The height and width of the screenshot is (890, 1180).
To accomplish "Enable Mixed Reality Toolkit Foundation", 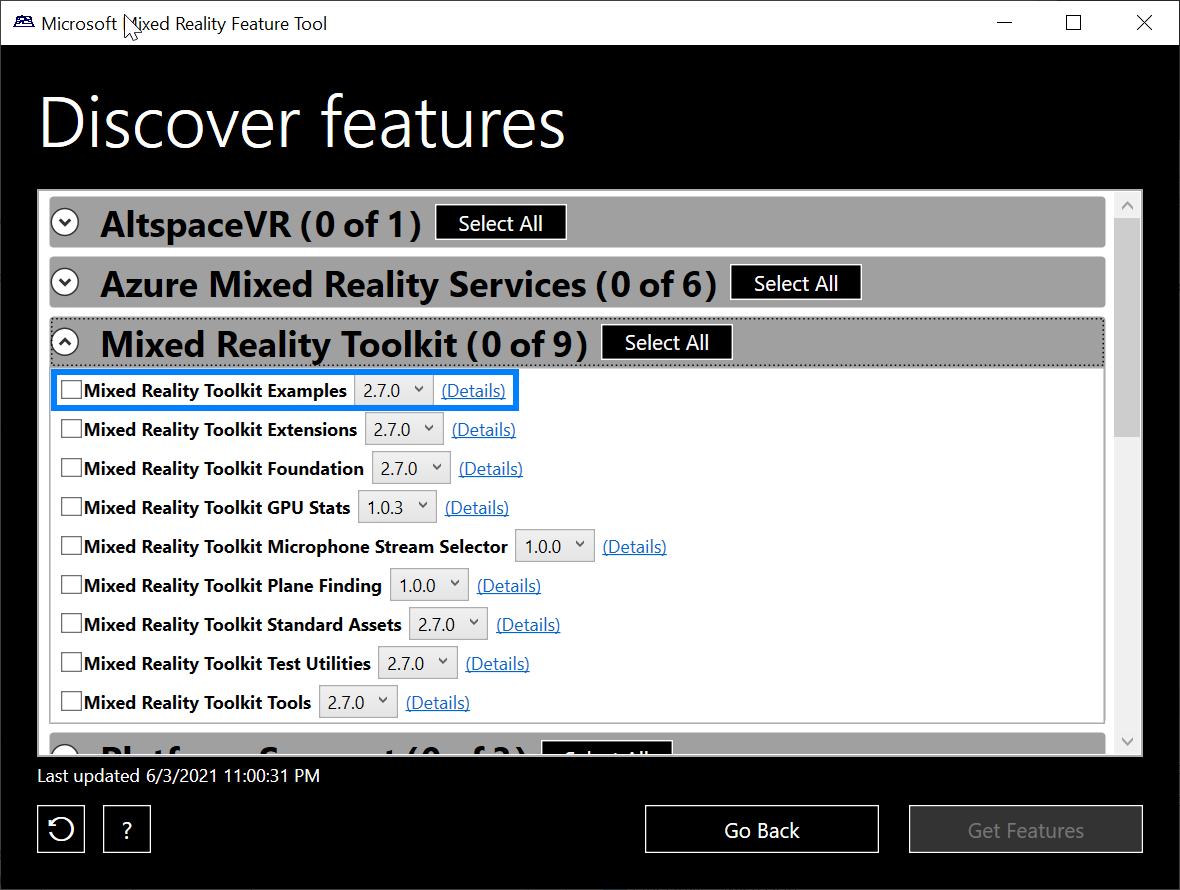I will point(71,467).
